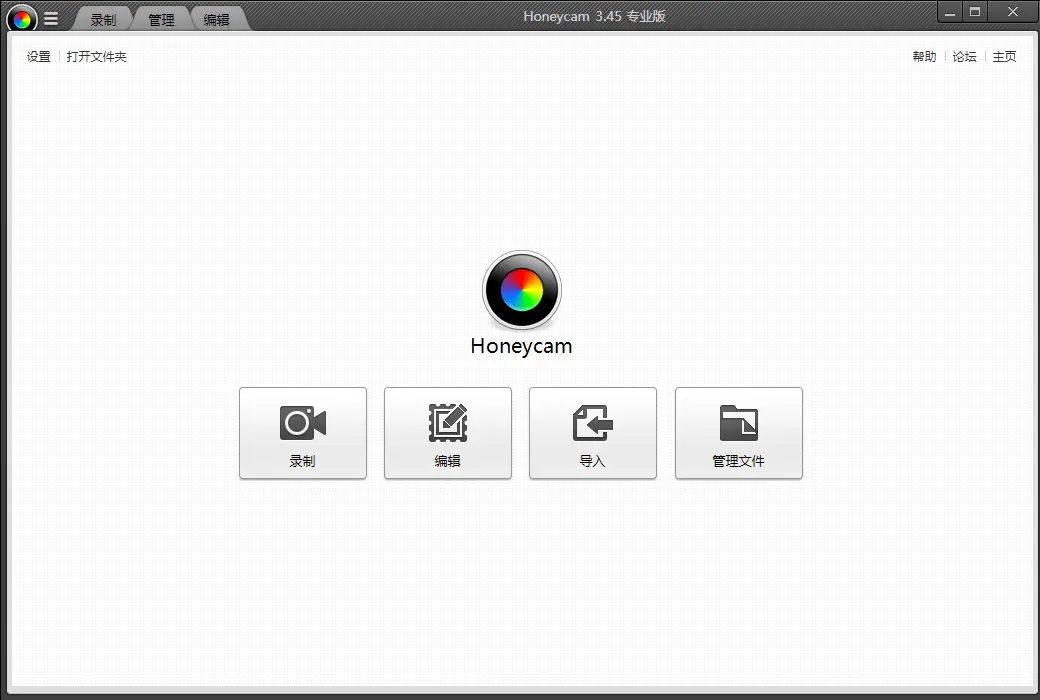Click the large 编辑 edit button
Screen dimensions: 1040x700
(448, 433)
